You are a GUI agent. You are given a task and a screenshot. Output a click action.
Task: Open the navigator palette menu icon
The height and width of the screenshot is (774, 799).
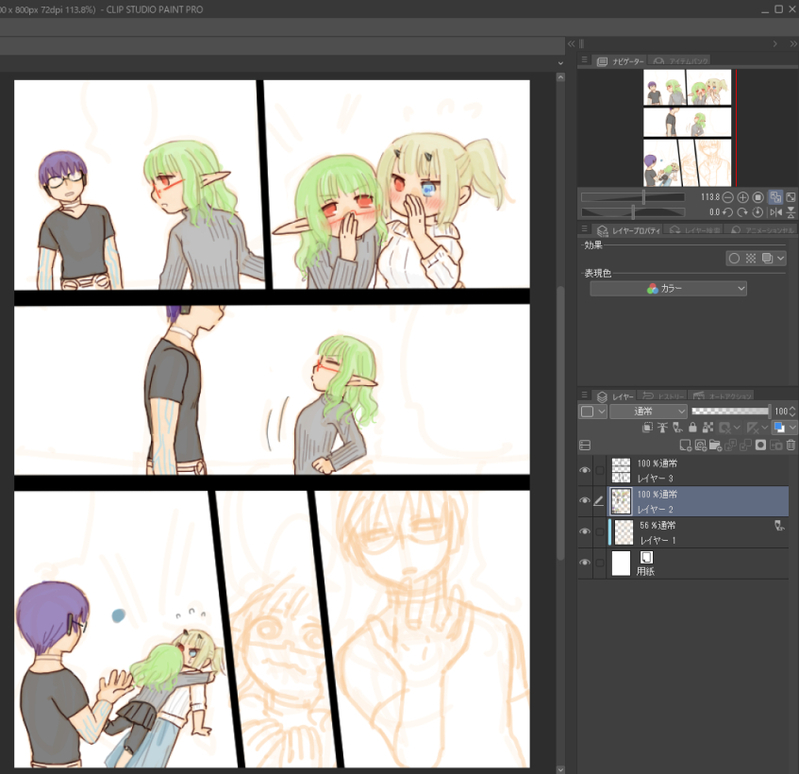pos(584,60)
